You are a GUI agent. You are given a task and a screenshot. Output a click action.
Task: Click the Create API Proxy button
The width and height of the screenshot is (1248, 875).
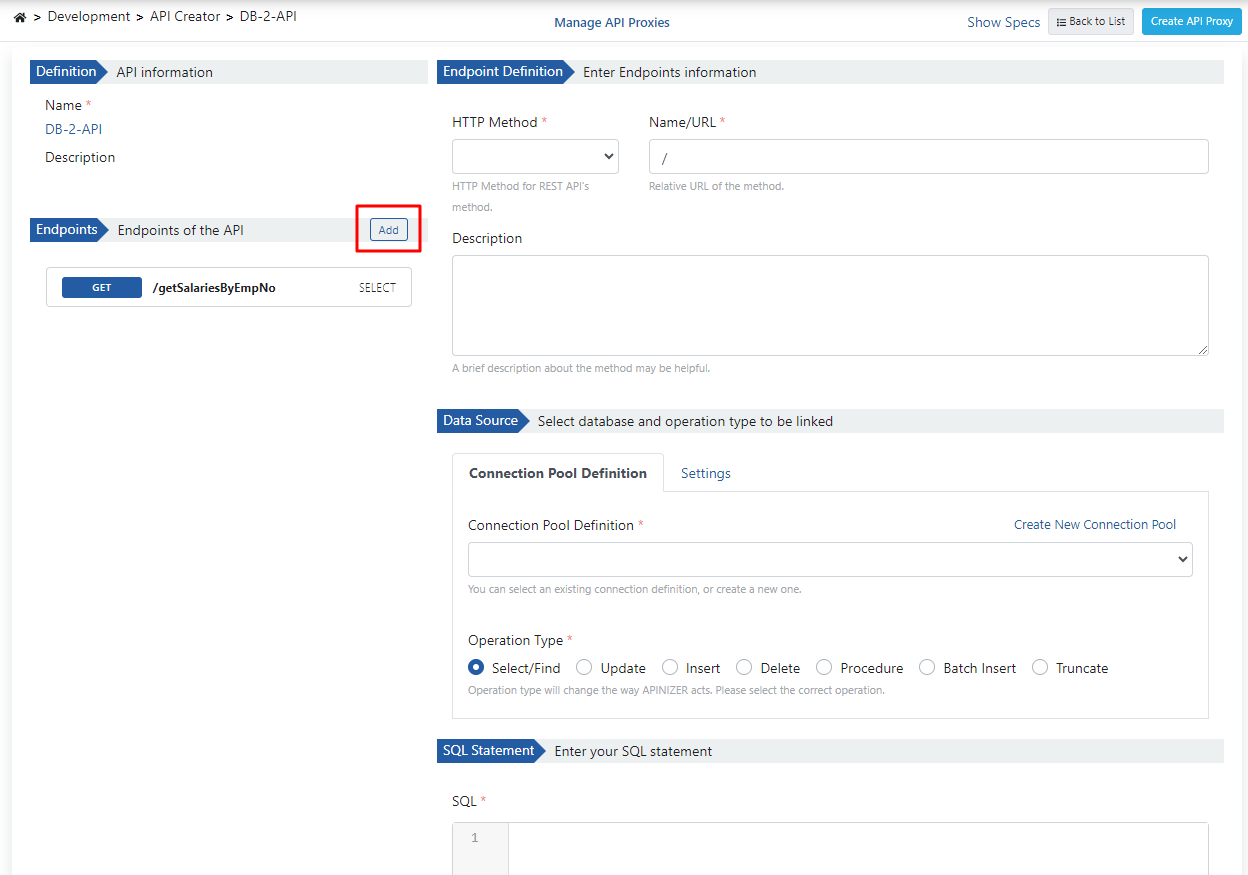(1191, 22)
